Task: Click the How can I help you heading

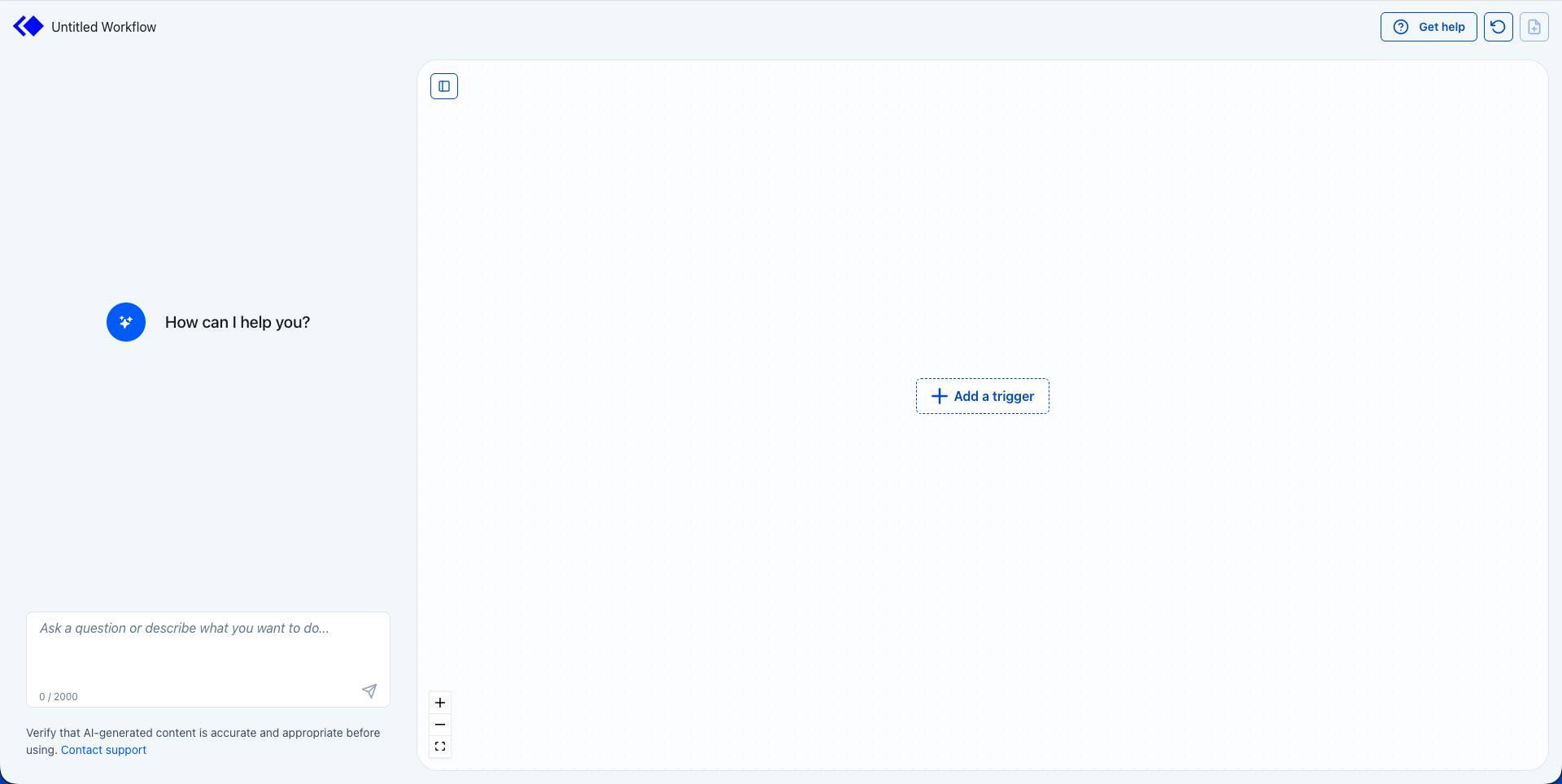Action: click(x=237, y=322)
